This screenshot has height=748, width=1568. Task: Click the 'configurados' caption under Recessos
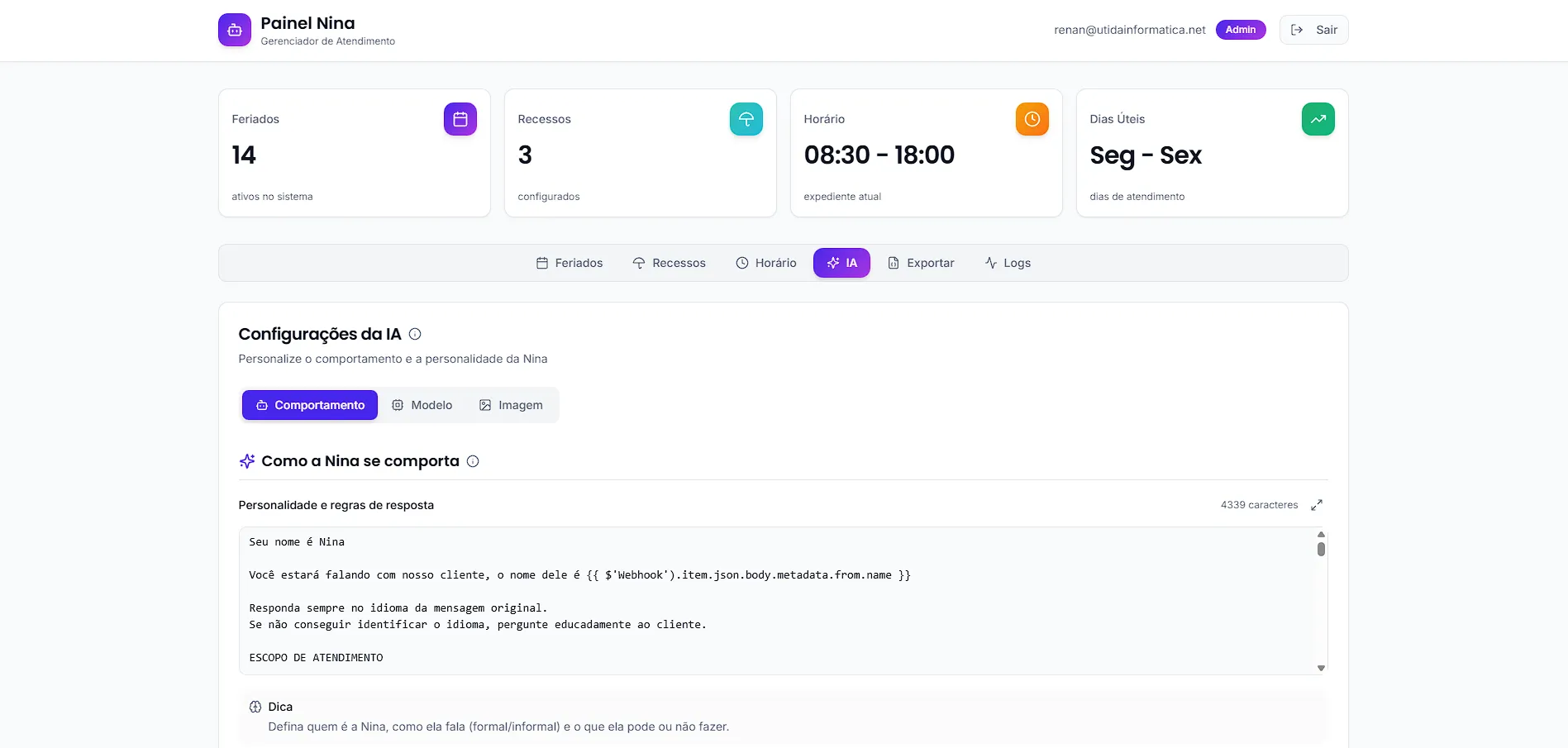(x=549, y=197)
